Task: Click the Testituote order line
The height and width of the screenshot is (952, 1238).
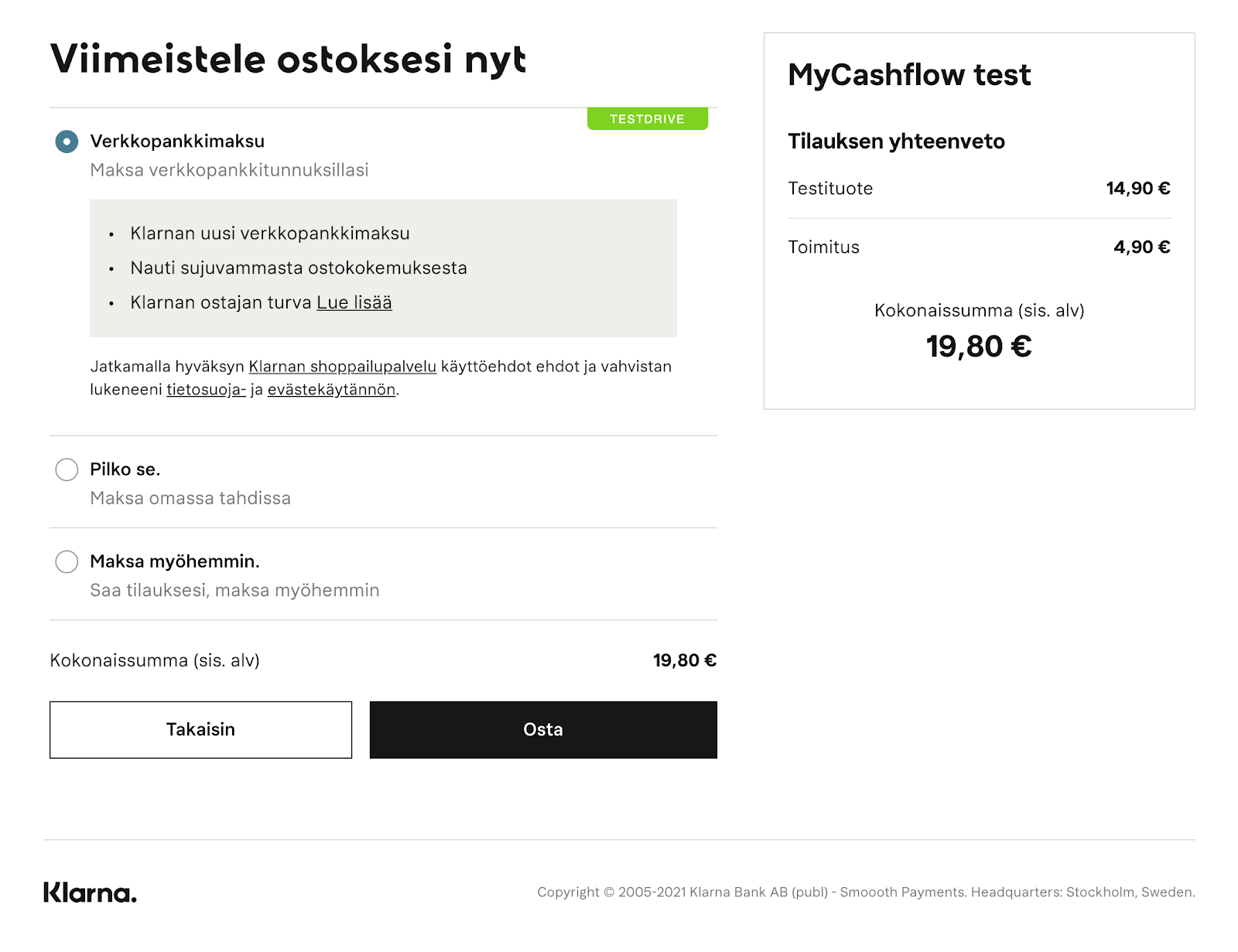Action: coord(979,189)
